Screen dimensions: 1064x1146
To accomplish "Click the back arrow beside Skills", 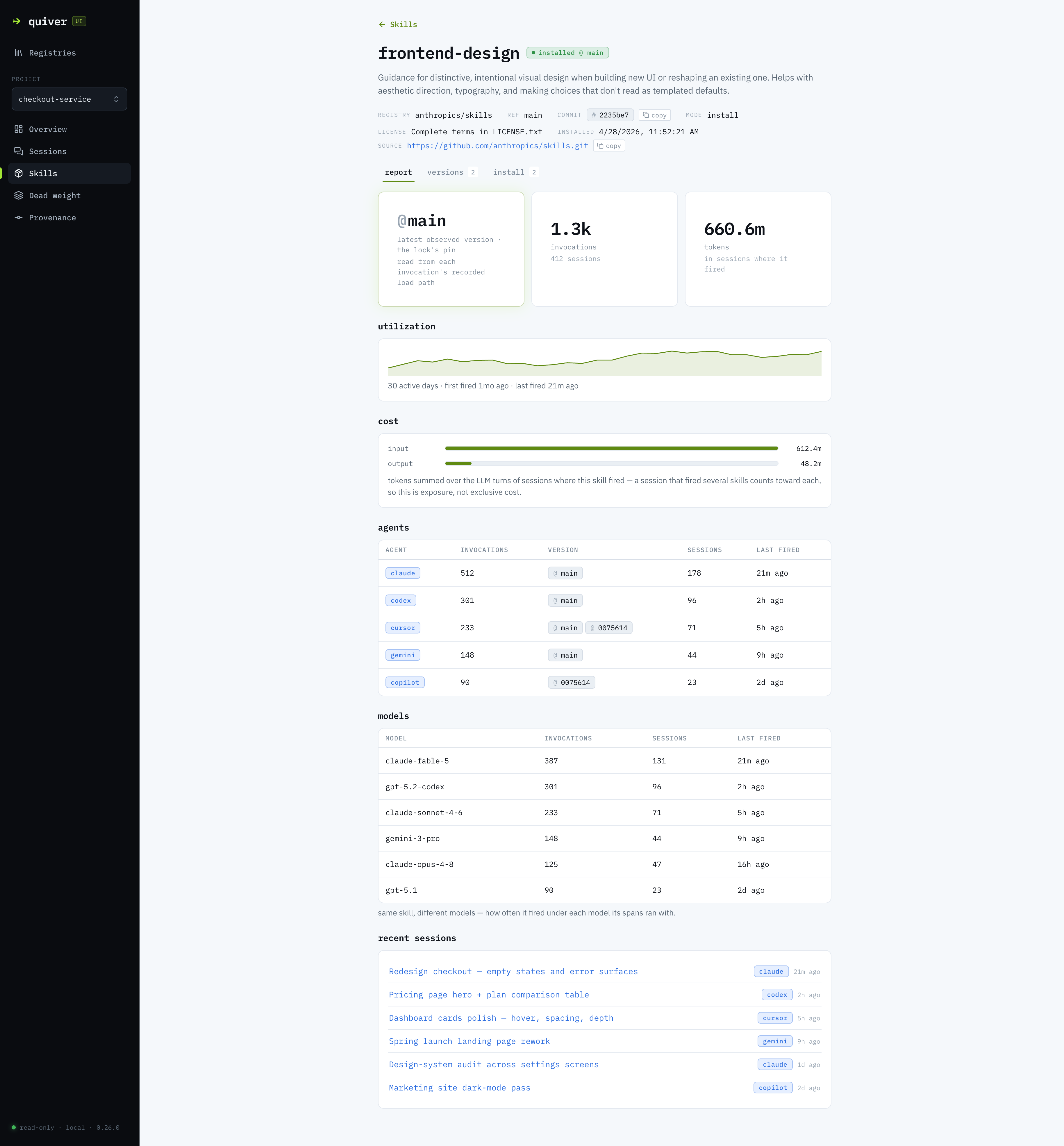I will pos(382,24).
